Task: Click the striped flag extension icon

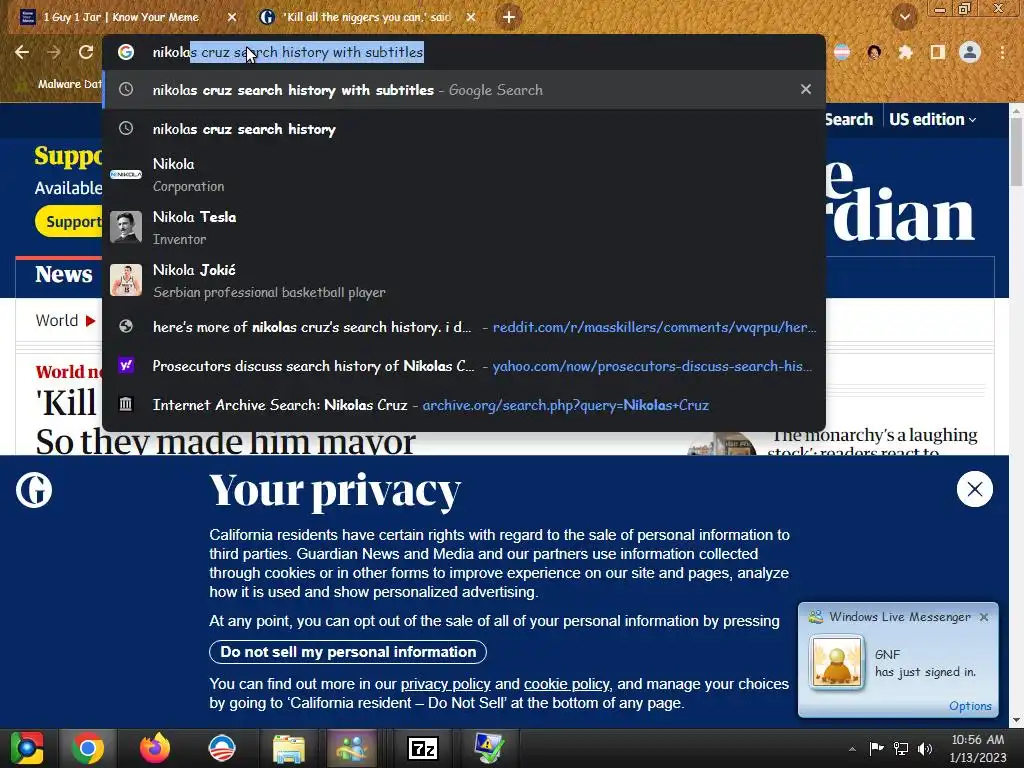Action: tap(842, 52)
